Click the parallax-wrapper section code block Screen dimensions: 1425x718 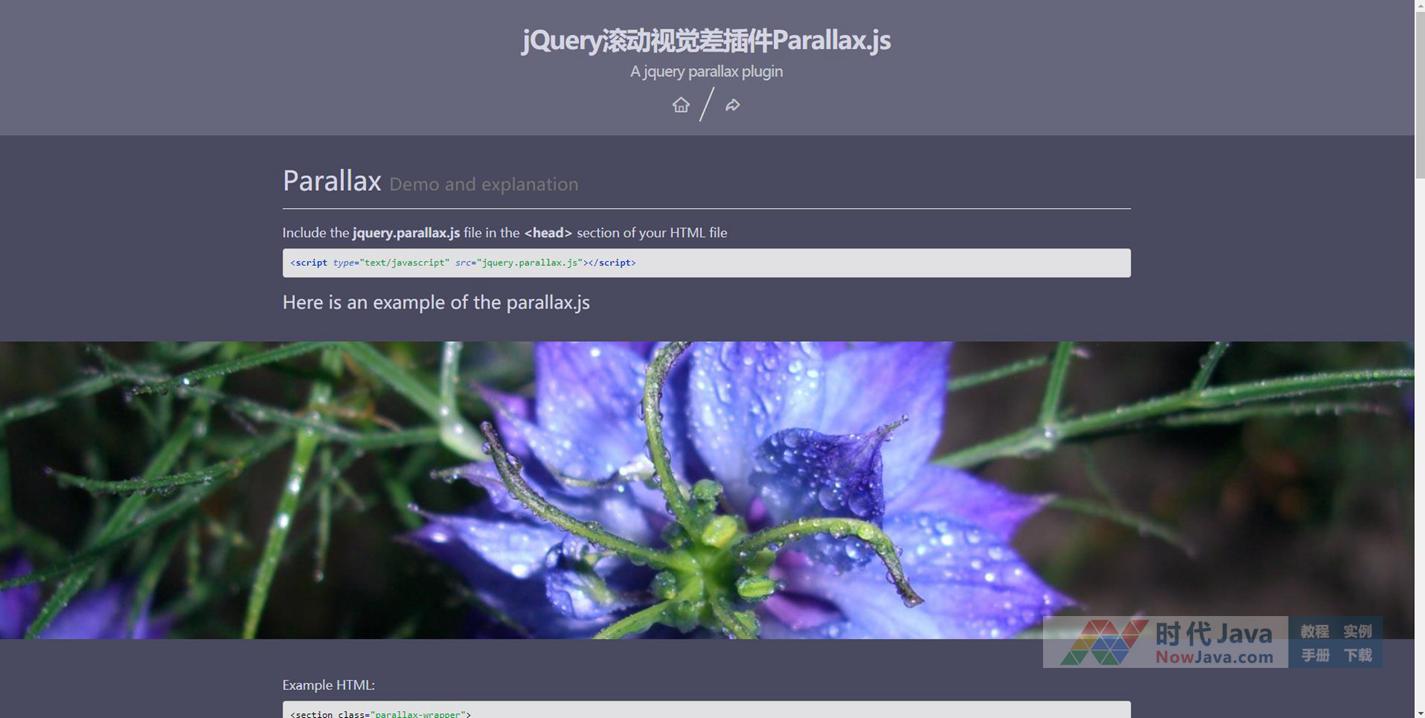point(706,711)
